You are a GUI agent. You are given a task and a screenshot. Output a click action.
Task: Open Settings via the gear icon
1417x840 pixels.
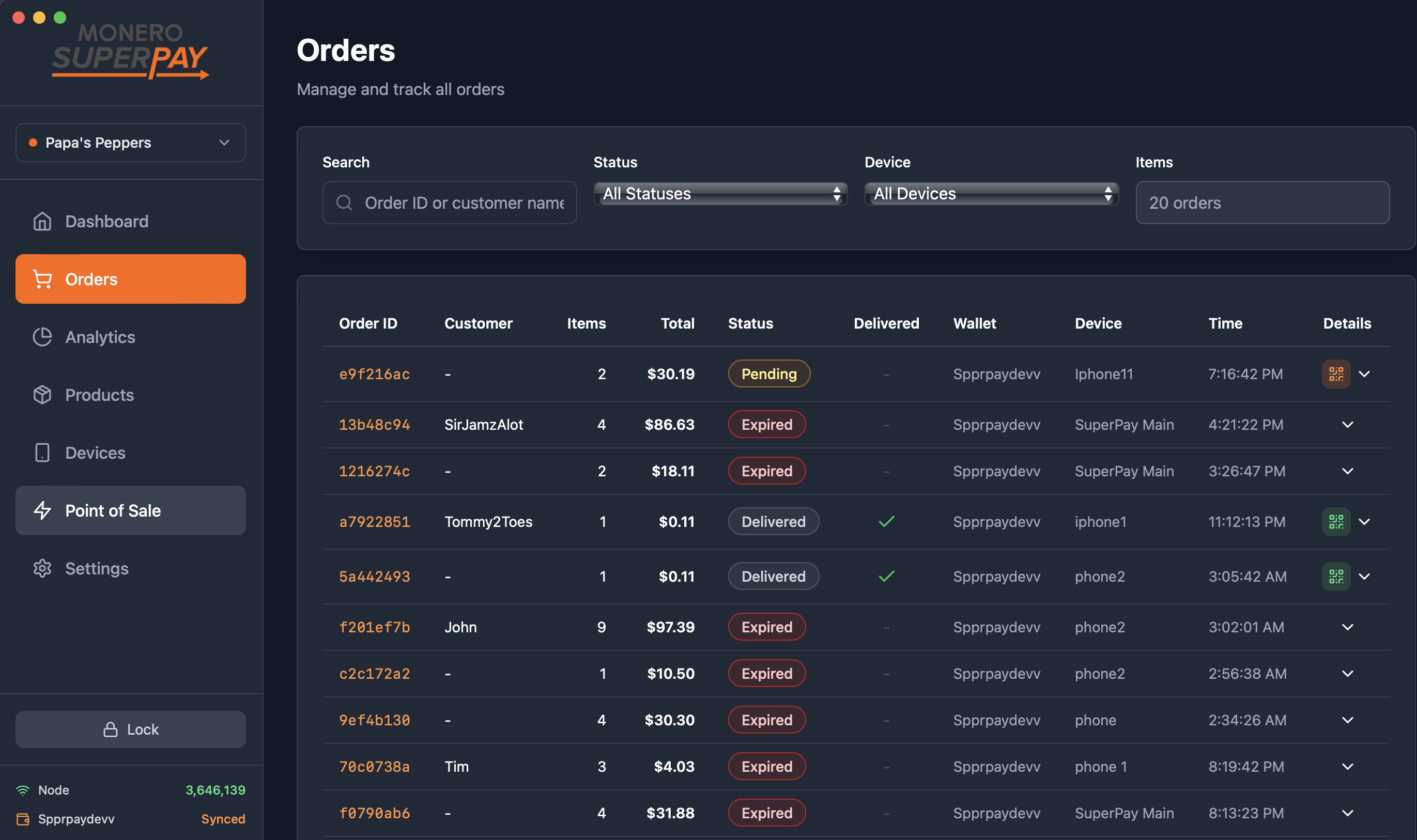click(42, 568)
